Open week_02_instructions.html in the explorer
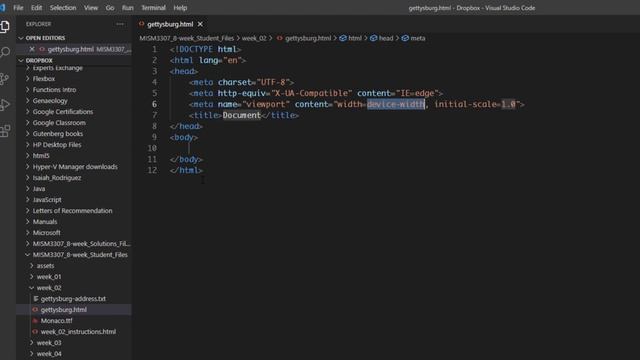 point(78,332)
